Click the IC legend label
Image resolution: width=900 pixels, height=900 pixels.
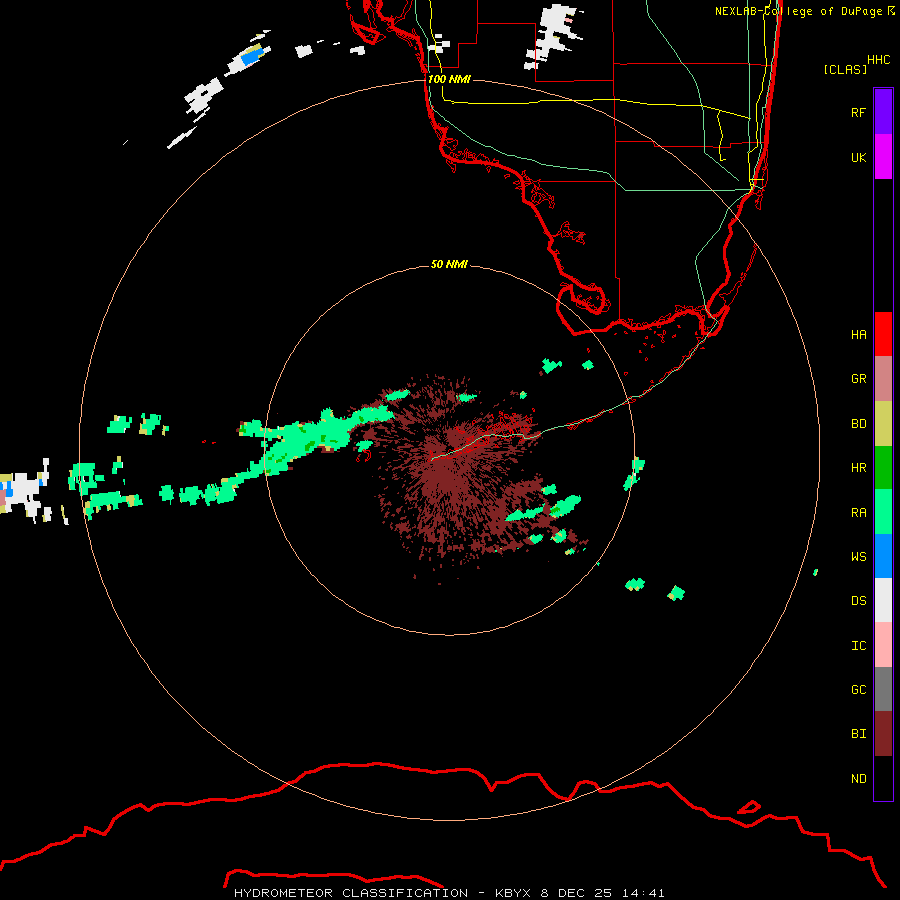(859, 646)
